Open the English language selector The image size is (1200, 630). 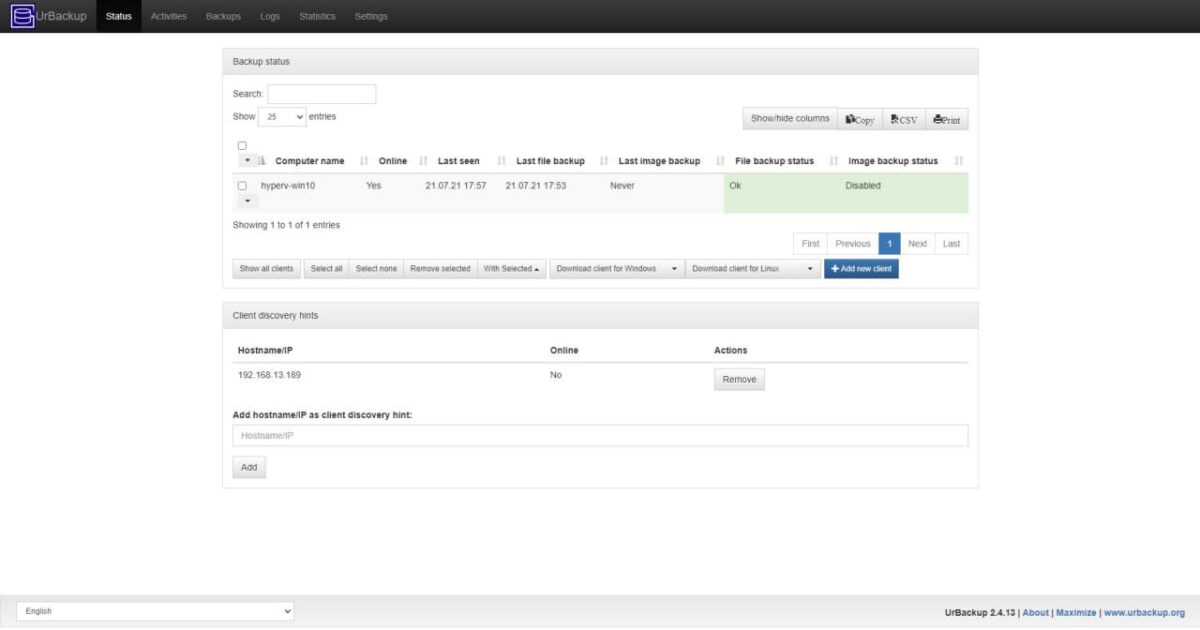155,610
